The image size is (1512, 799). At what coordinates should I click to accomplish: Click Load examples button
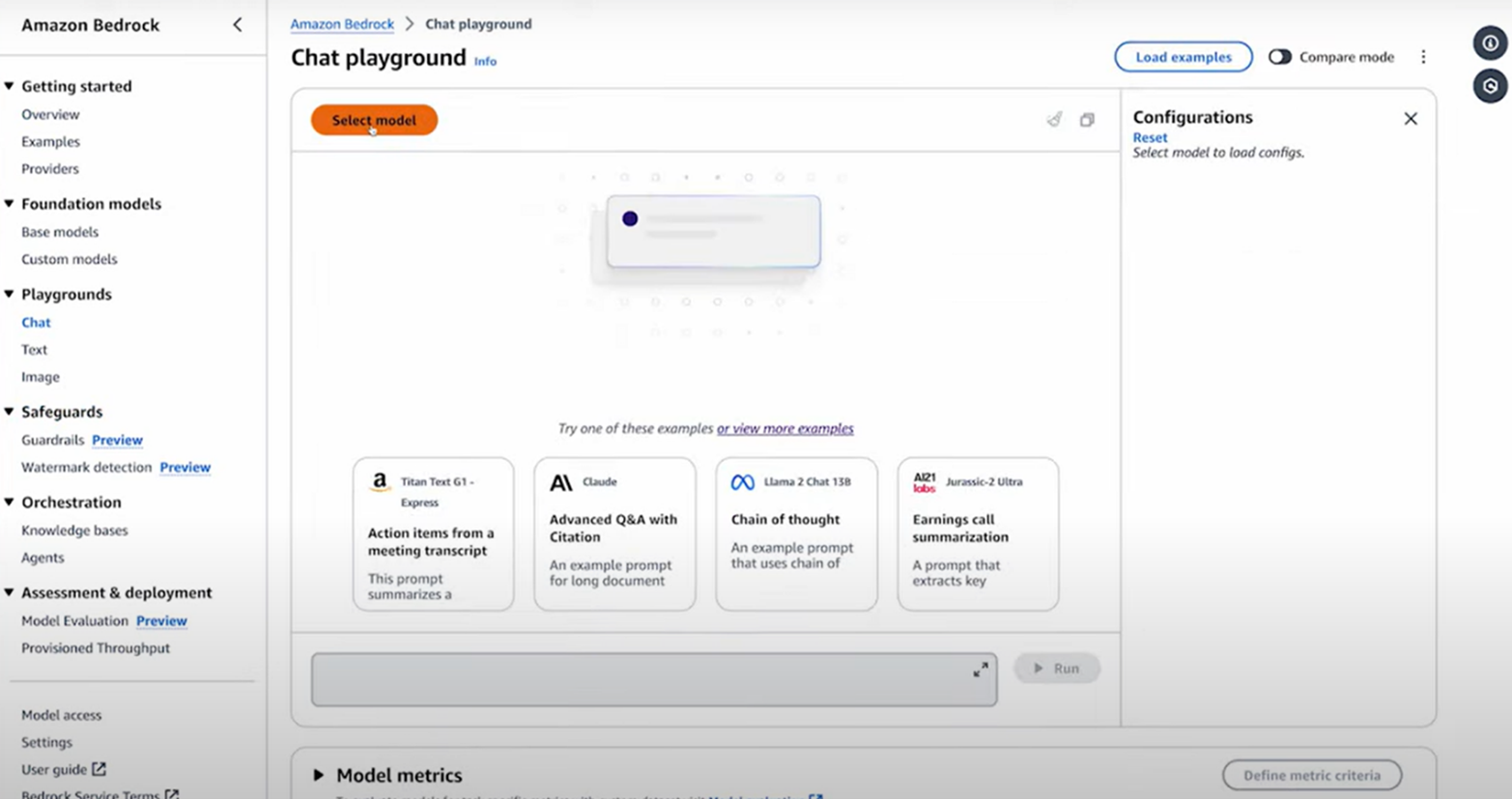pyautogui.click(x=1184, y=57)
